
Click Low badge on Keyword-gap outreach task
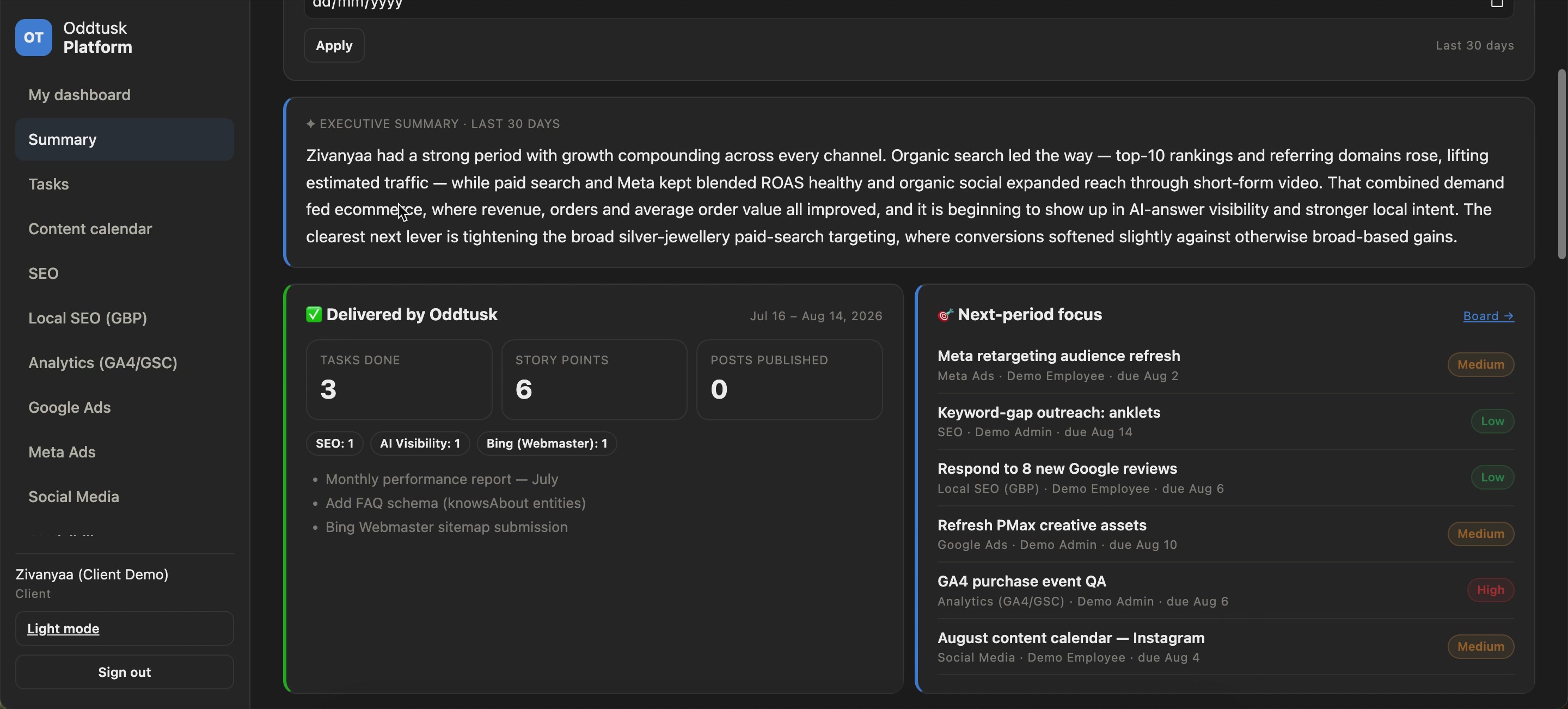1492,421
